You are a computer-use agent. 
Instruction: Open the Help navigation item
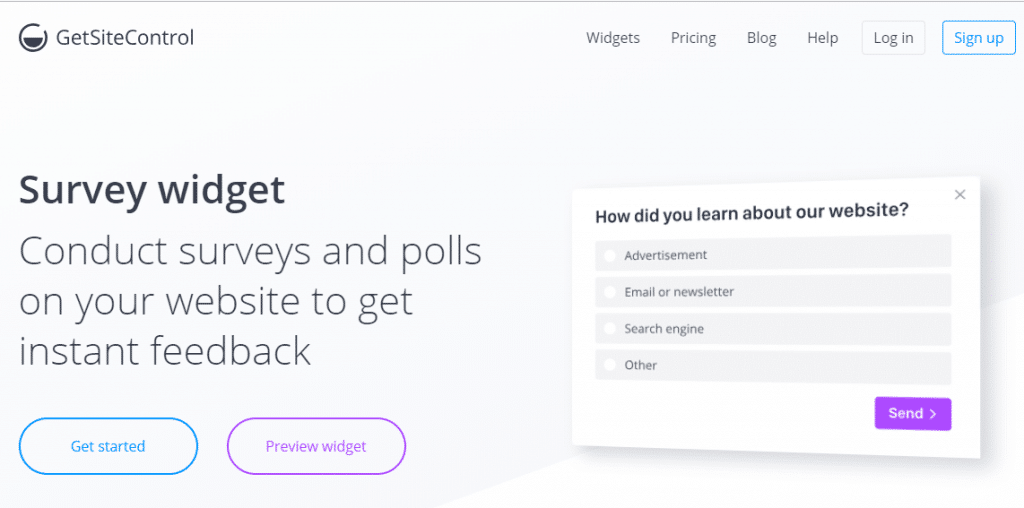pos(822,38)
